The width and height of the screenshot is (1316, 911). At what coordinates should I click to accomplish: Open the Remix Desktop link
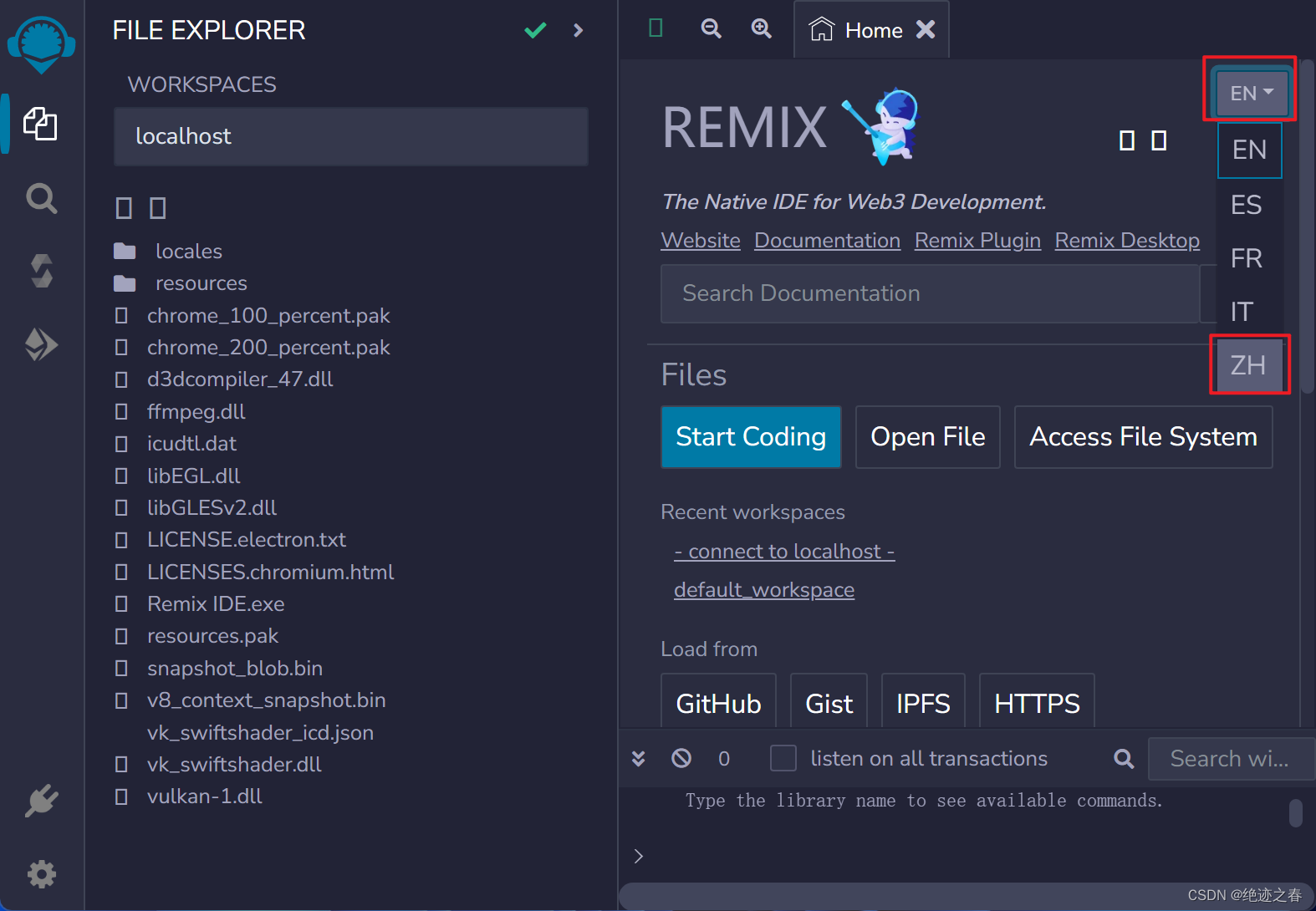[x=1127, y=241]
